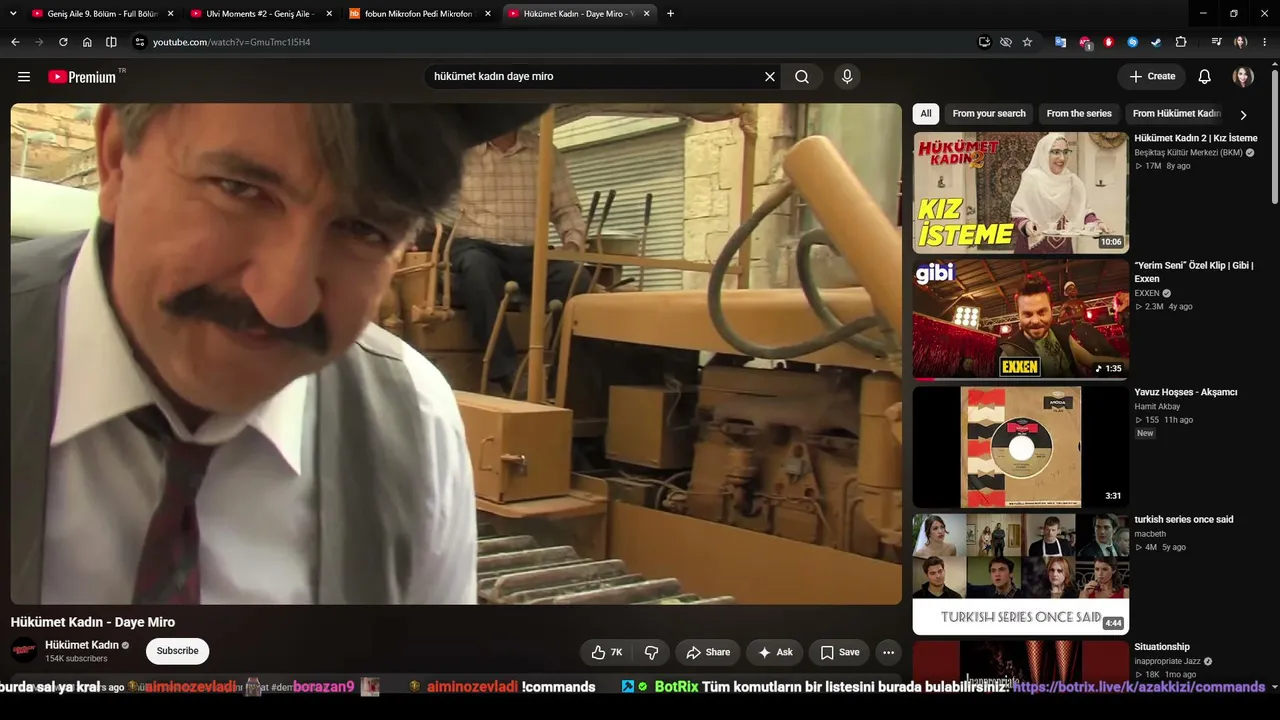Subscribe to Hükümet Kadın channel
This screenshot has height=720, width=1280.
[177, 651]
